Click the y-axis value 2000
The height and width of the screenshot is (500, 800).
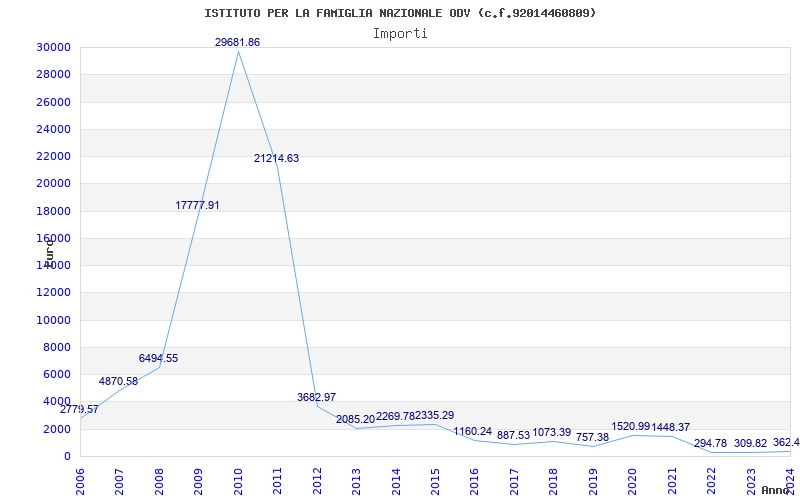click(57, 429)
